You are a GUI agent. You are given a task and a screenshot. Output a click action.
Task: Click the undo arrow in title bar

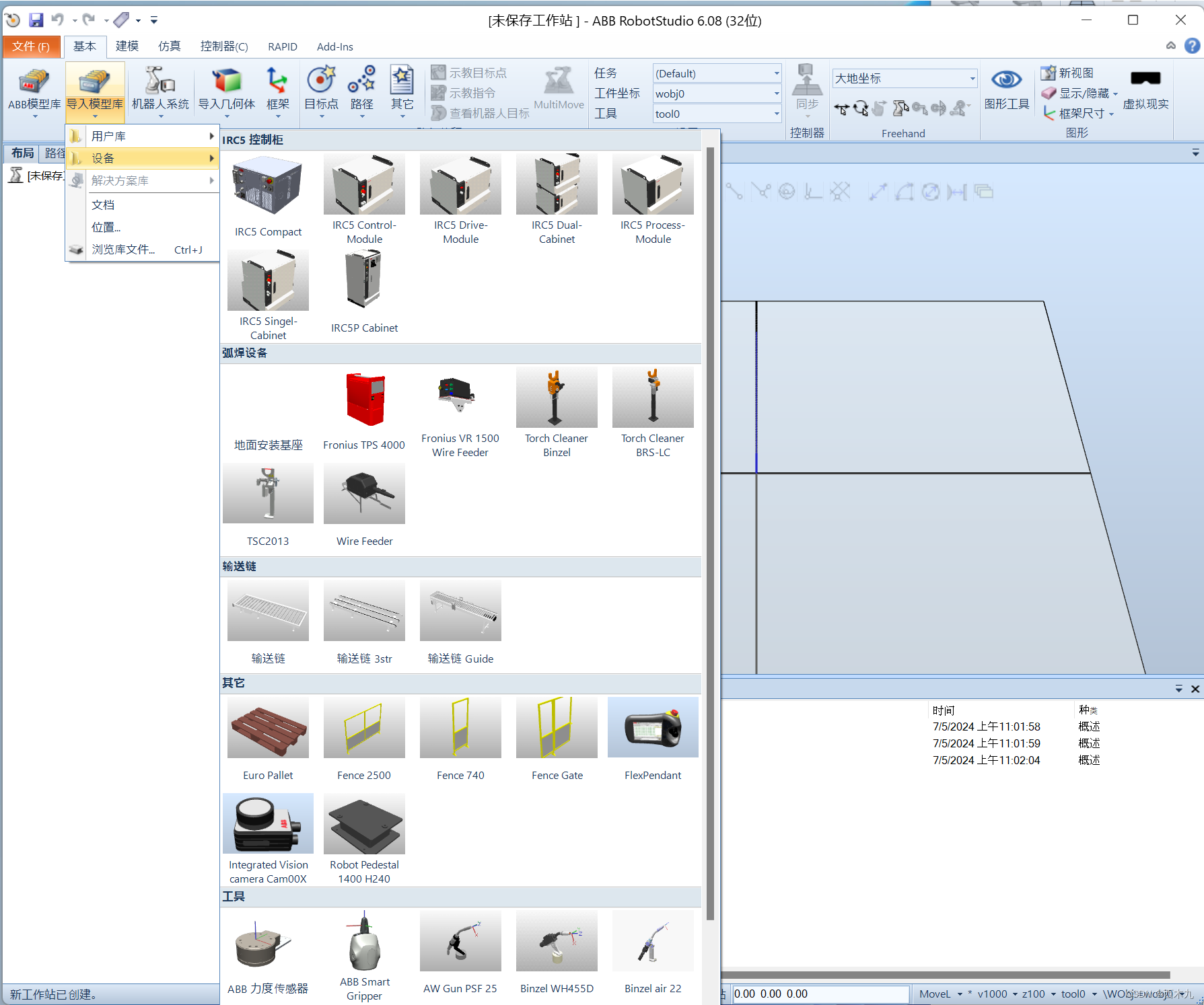pos(58,20)
